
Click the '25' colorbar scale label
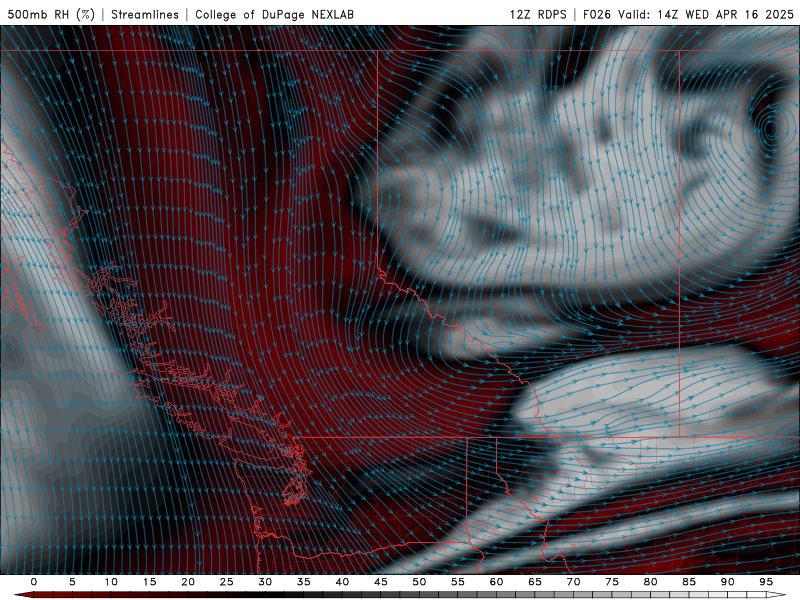(x=227, y=582)
